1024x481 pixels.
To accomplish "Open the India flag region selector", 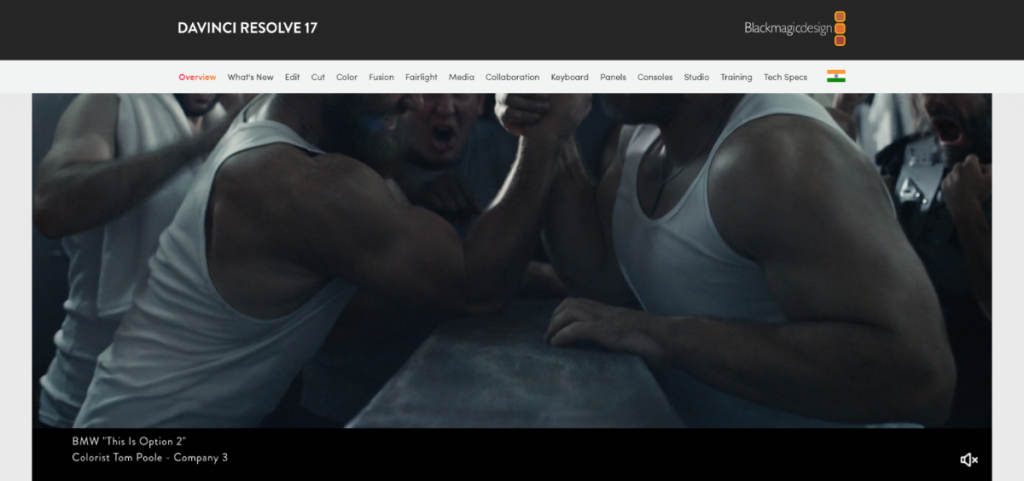I will 836,76.
